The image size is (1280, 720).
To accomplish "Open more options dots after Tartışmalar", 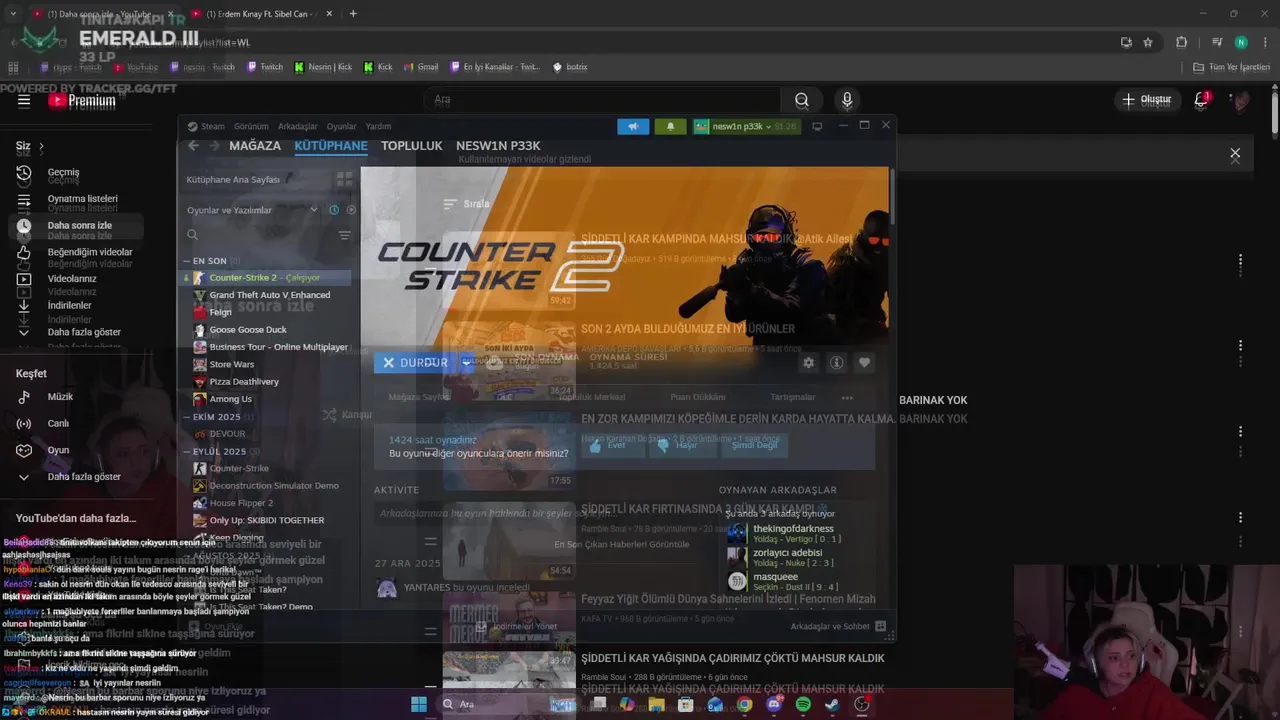I will point(847,397).
